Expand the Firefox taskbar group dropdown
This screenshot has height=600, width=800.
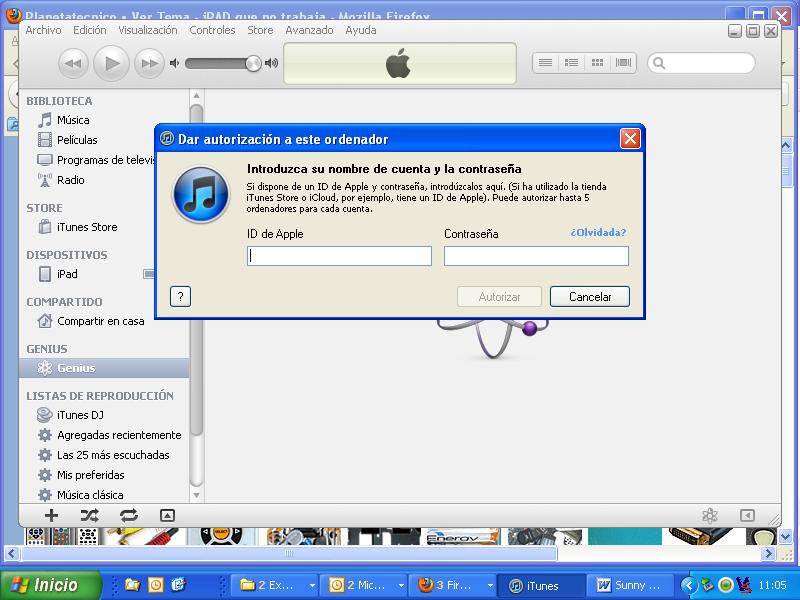click(490, 585)
